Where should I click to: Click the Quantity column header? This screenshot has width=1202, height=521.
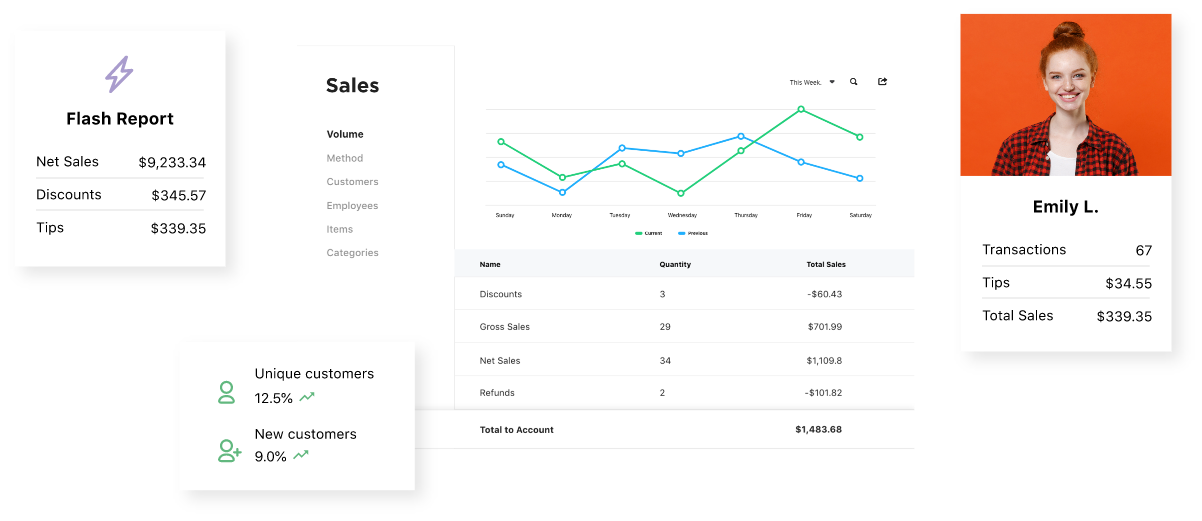point(675,265)
